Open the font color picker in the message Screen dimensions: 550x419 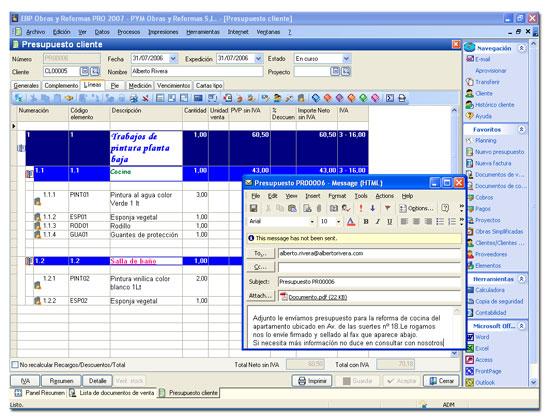tap(351, 222)
